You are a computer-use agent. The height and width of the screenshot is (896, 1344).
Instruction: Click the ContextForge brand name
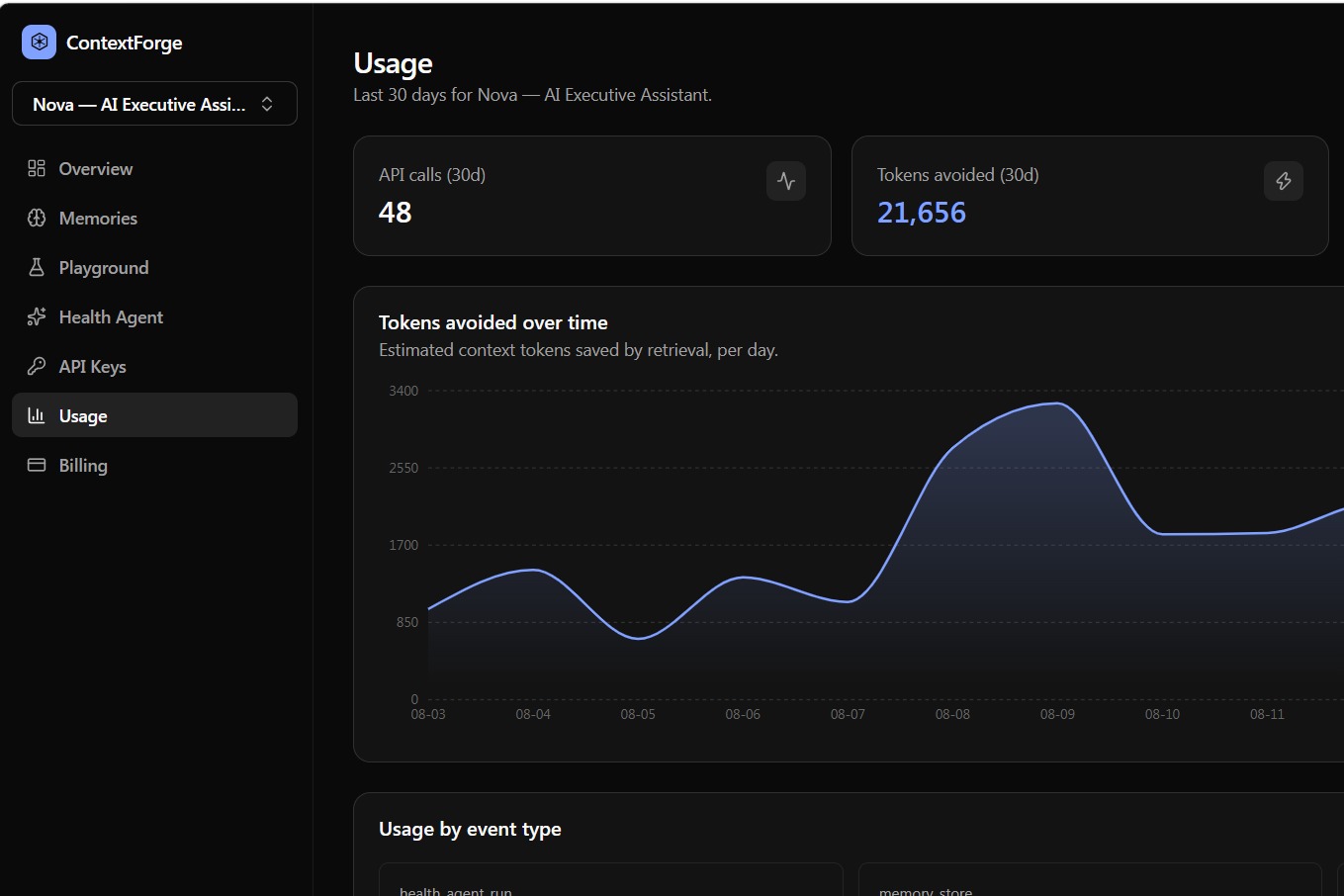click(x=125, y=43)
